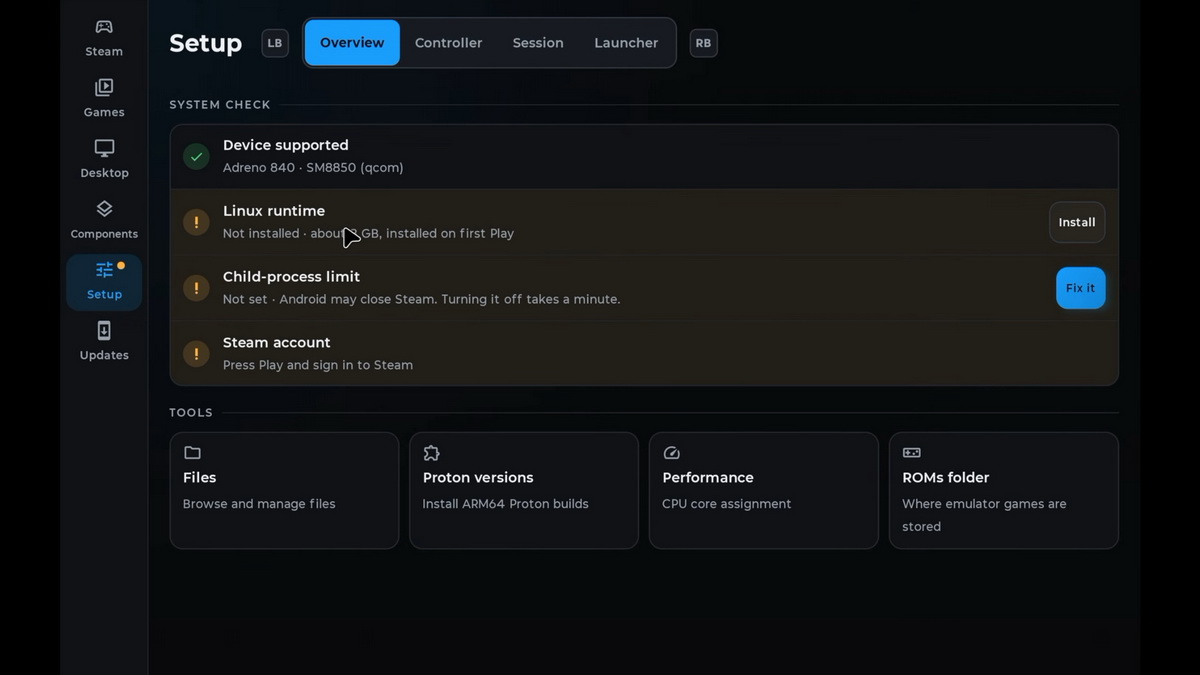Click the "Browse and manage files" description
1200x675 pixels.
tap(259, 504)
